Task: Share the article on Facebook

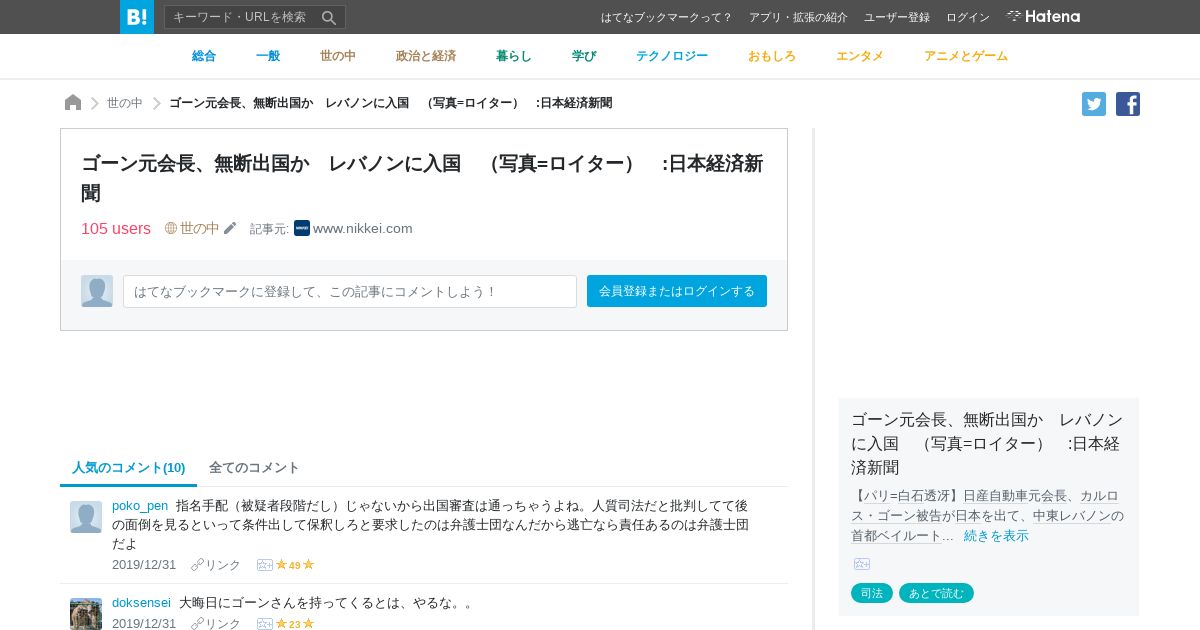Action: pos(1128,104)
